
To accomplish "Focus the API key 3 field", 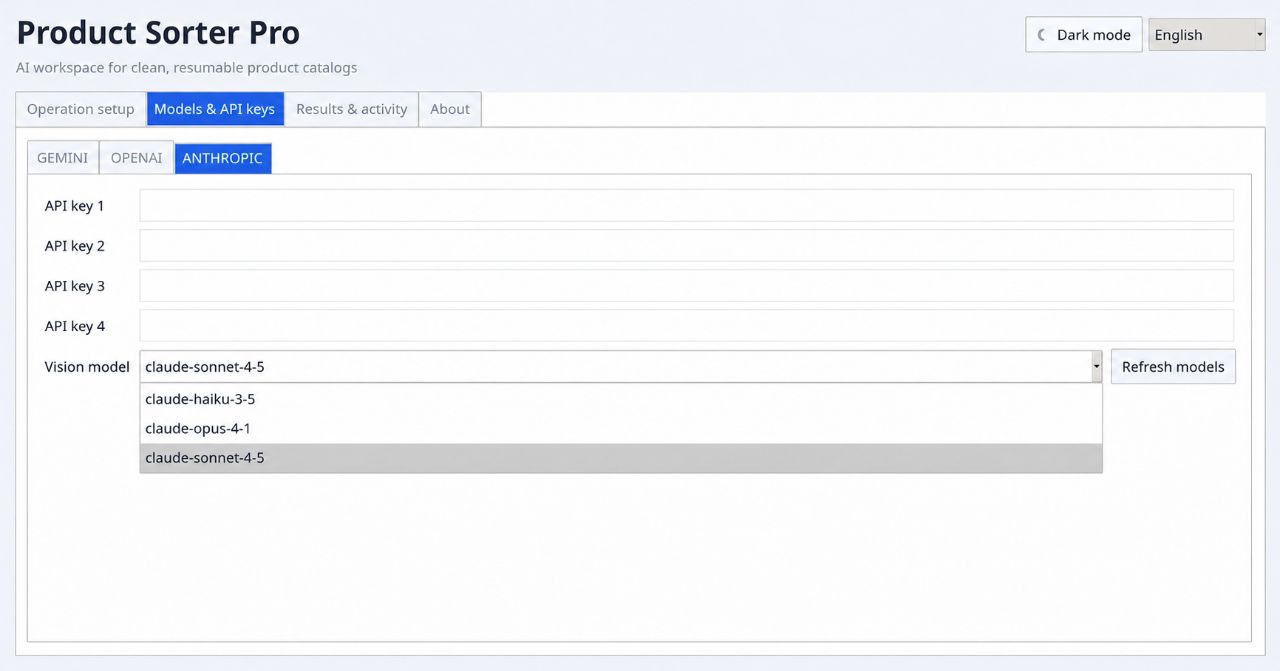I will (686, 285).
